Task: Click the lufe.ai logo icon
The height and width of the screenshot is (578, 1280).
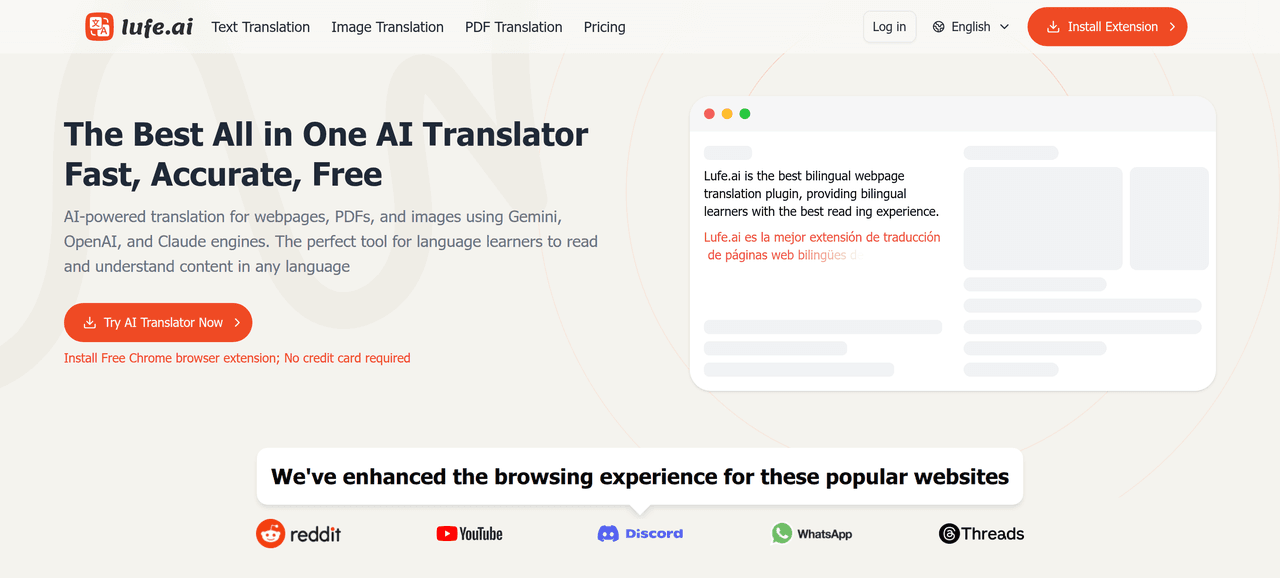Action: point(100,27)
